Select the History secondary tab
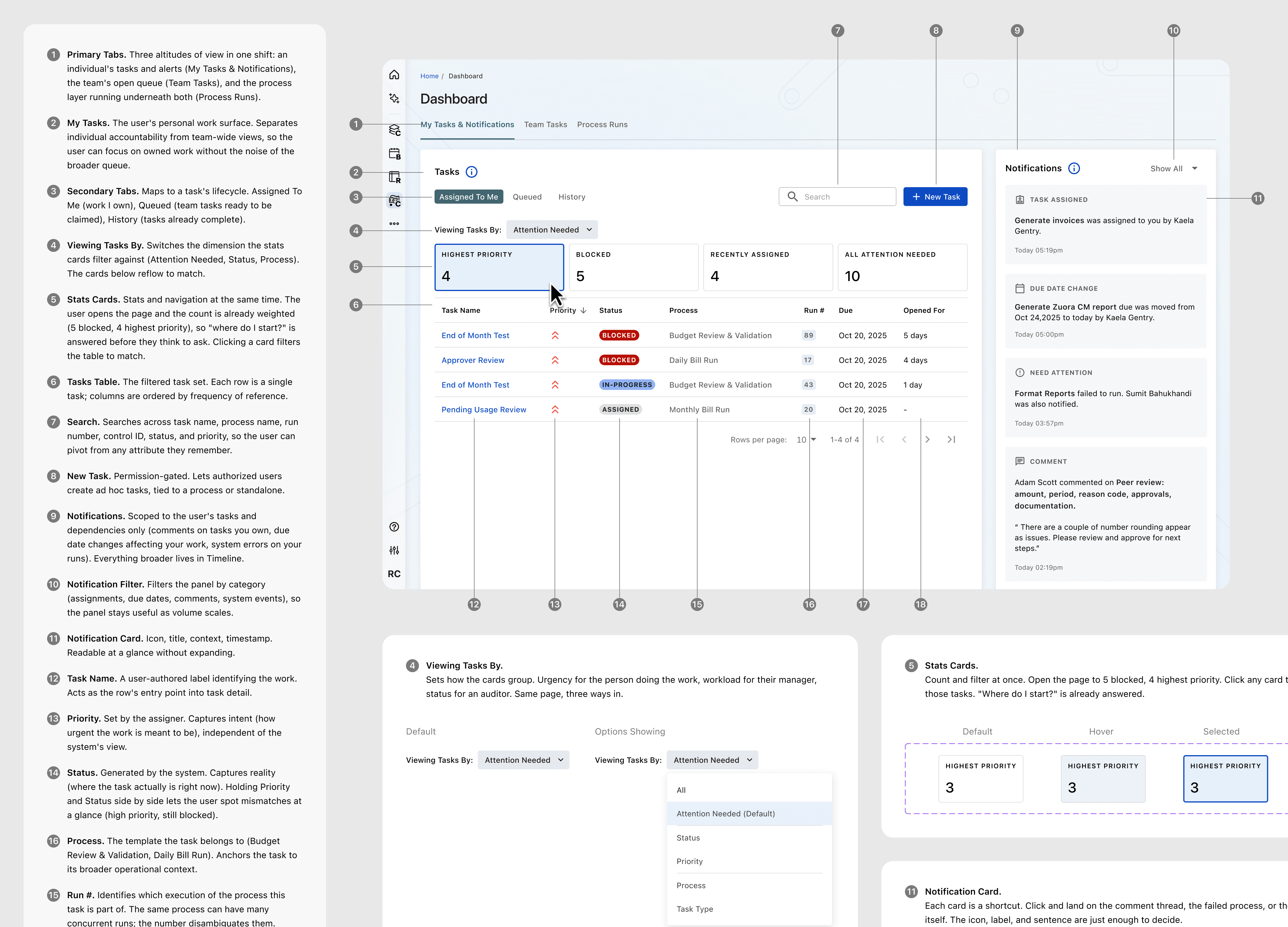The width and height of the screenshot is (1288, 927). (x=572, y=197)
